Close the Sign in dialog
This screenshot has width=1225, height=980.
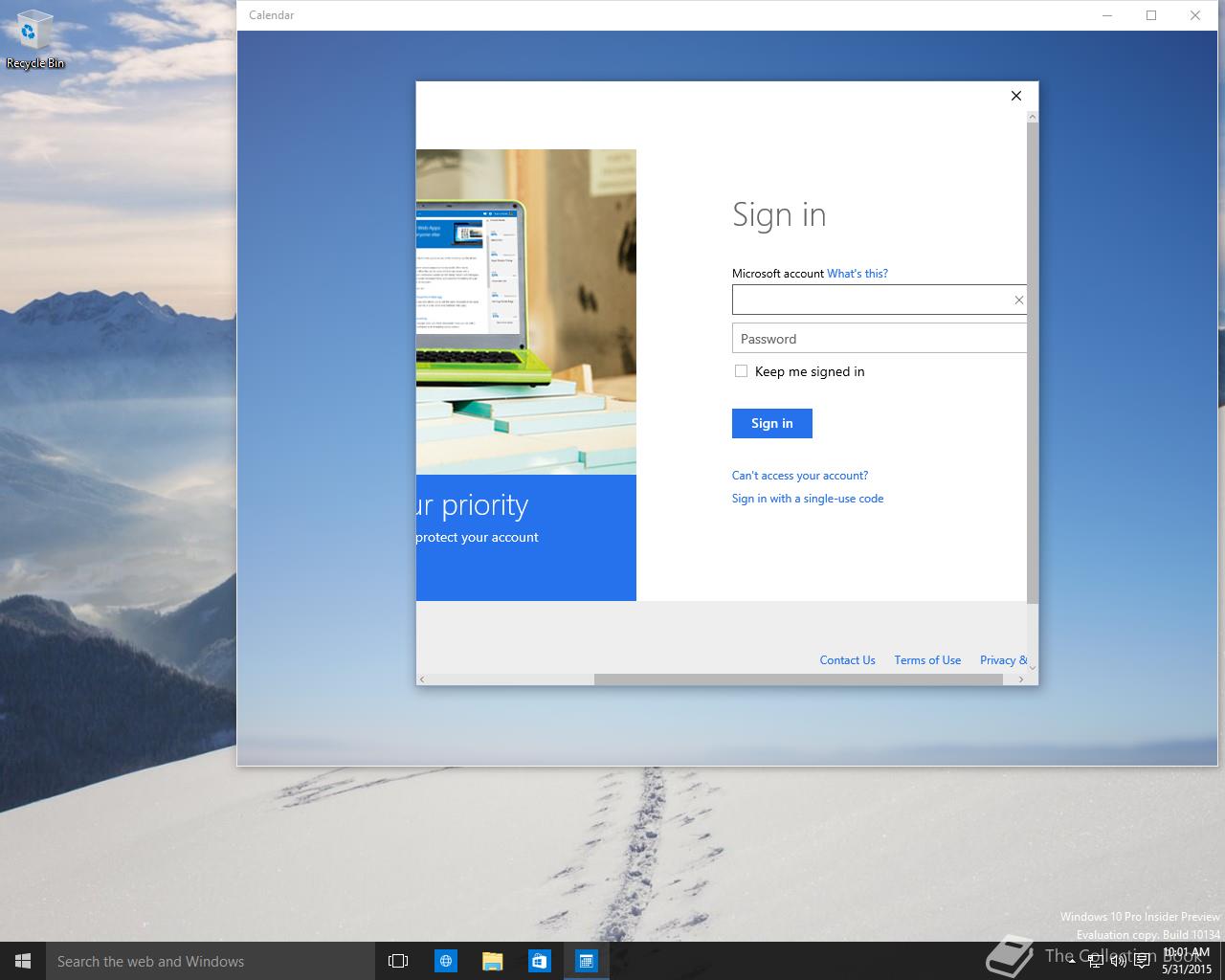coord(1016,96)
